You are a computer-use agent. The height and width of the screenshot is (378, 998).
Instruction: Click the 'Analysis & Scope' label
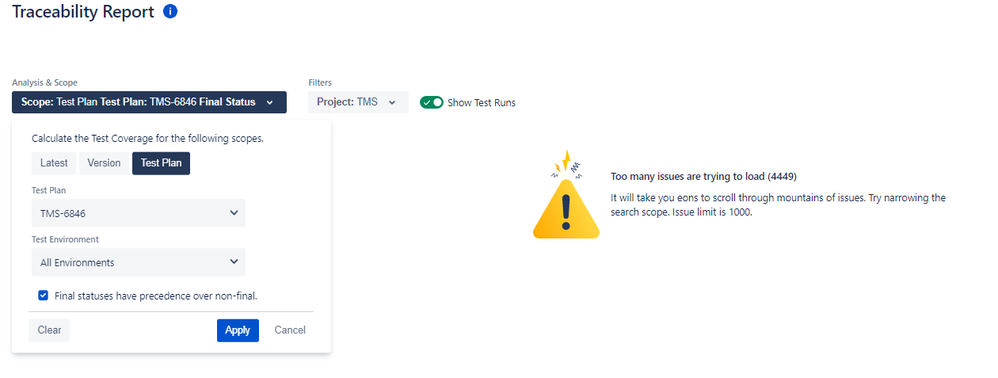pos(45,83)
